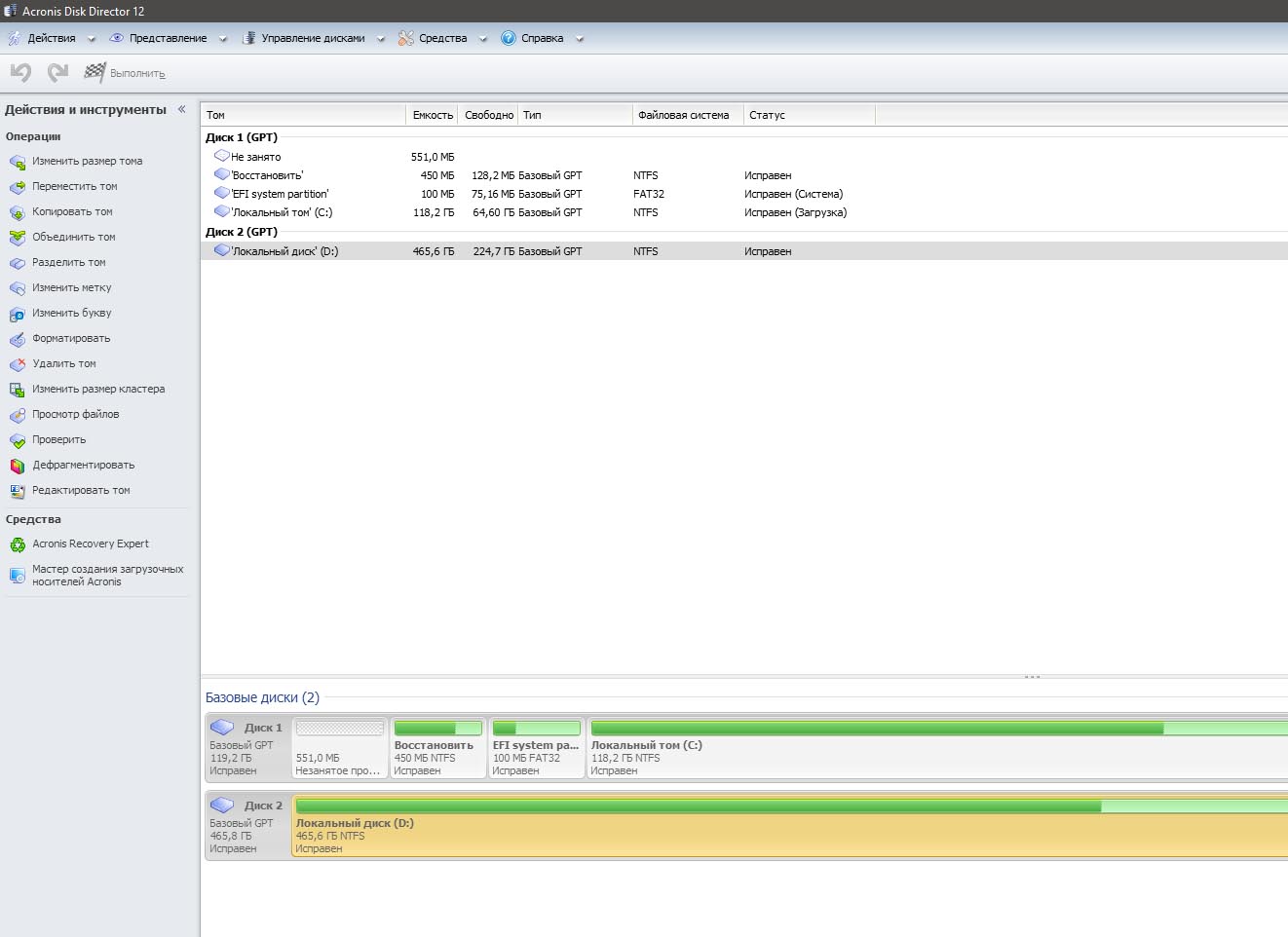The width and height of the screenshot is (1288, 937).
Task: Click the Диск 1 (GPT) group heading
Action: [242, 137]
